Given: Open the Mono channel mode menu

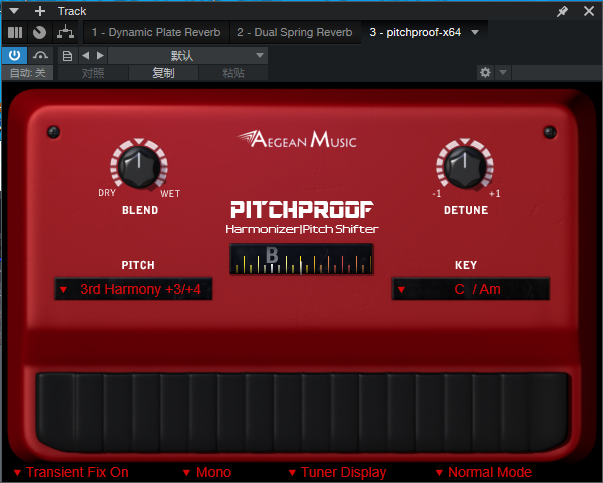Looking at the screenshot, I should (207, 472).
